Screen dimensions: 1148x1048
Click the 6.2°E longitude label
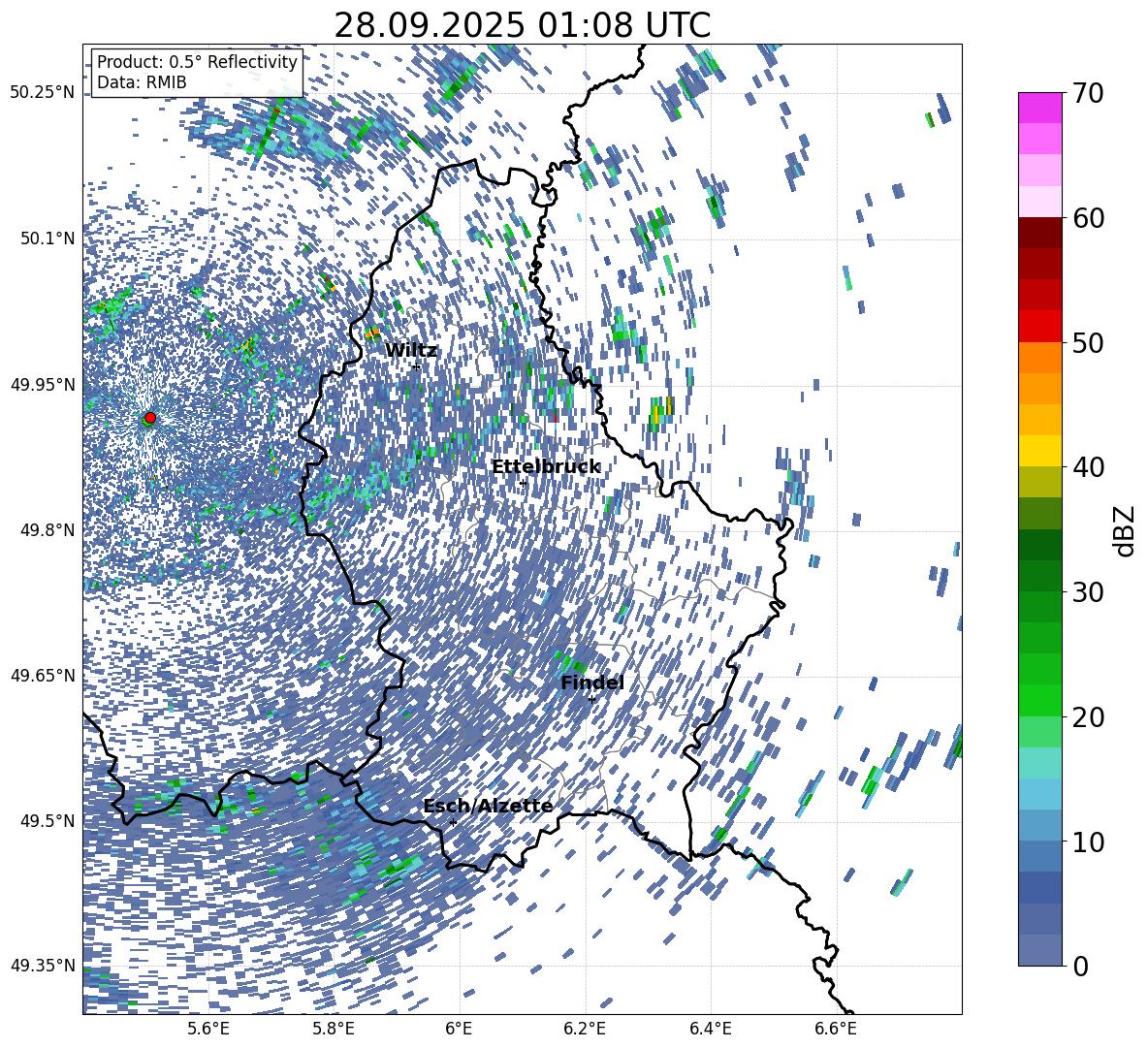585,1029
